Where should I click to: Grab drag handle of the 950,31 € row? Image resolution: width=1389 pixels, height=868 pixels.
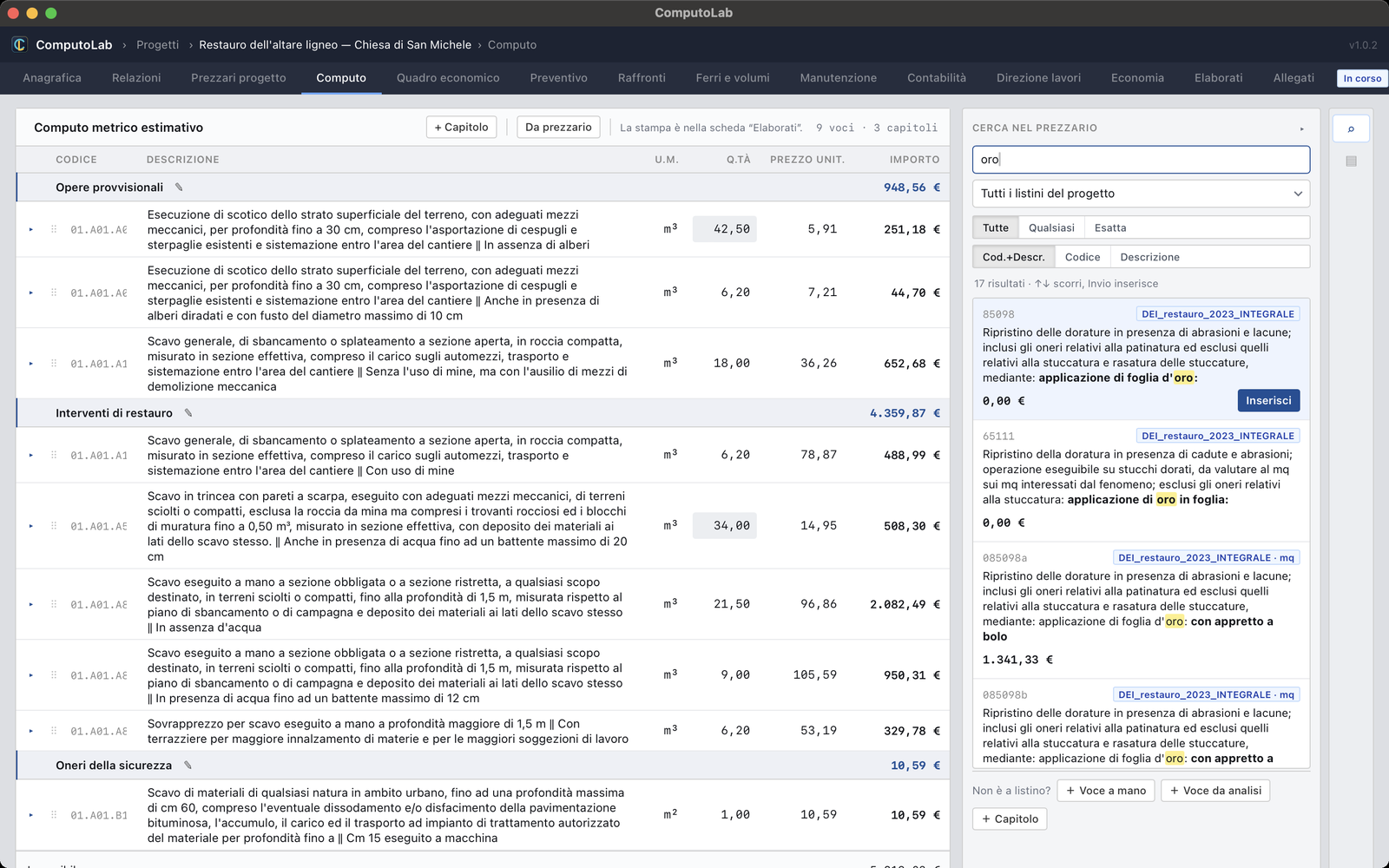point(54,675)
